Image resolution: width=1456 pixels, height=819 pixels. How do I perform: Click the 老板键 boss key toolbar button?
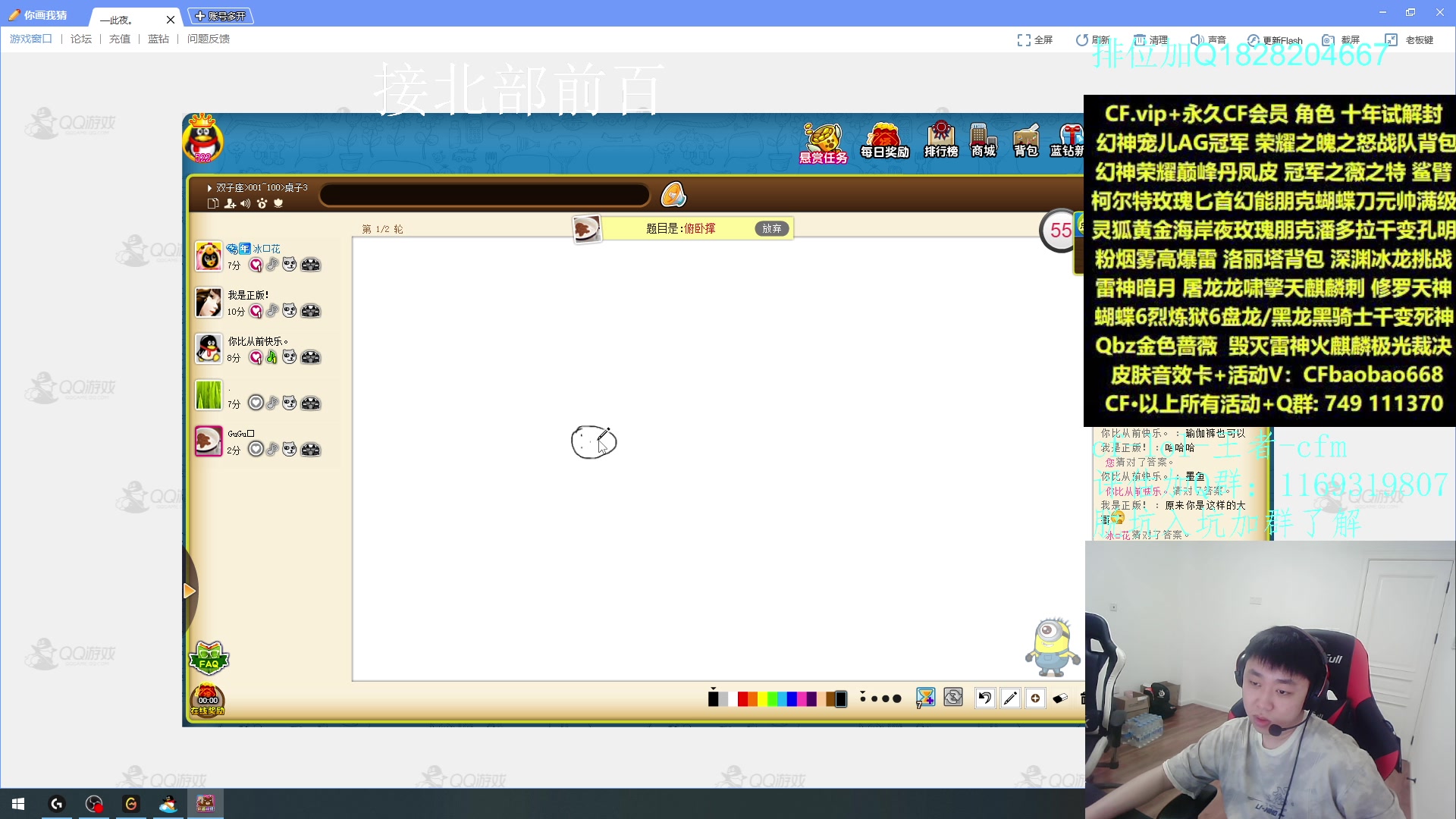click(x=1409, y=40)
